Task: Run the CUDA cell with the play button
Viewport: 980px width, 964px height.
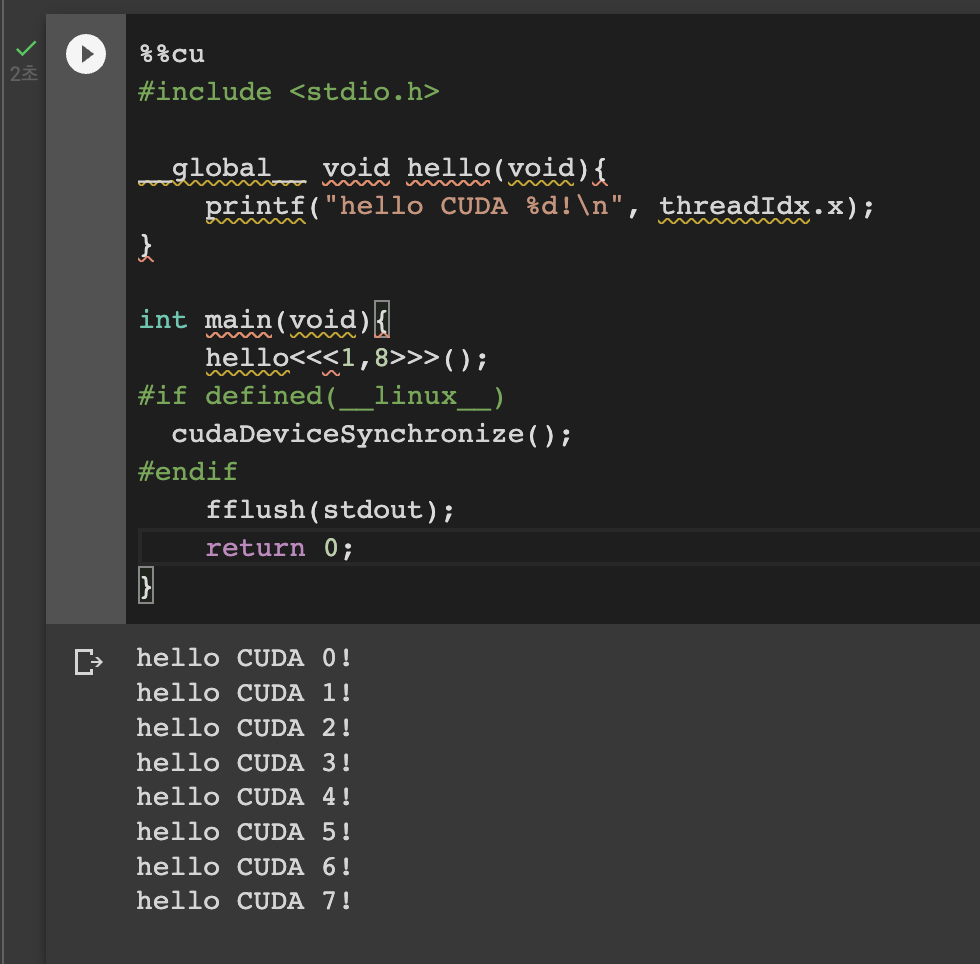Action: tap(85, 54)
